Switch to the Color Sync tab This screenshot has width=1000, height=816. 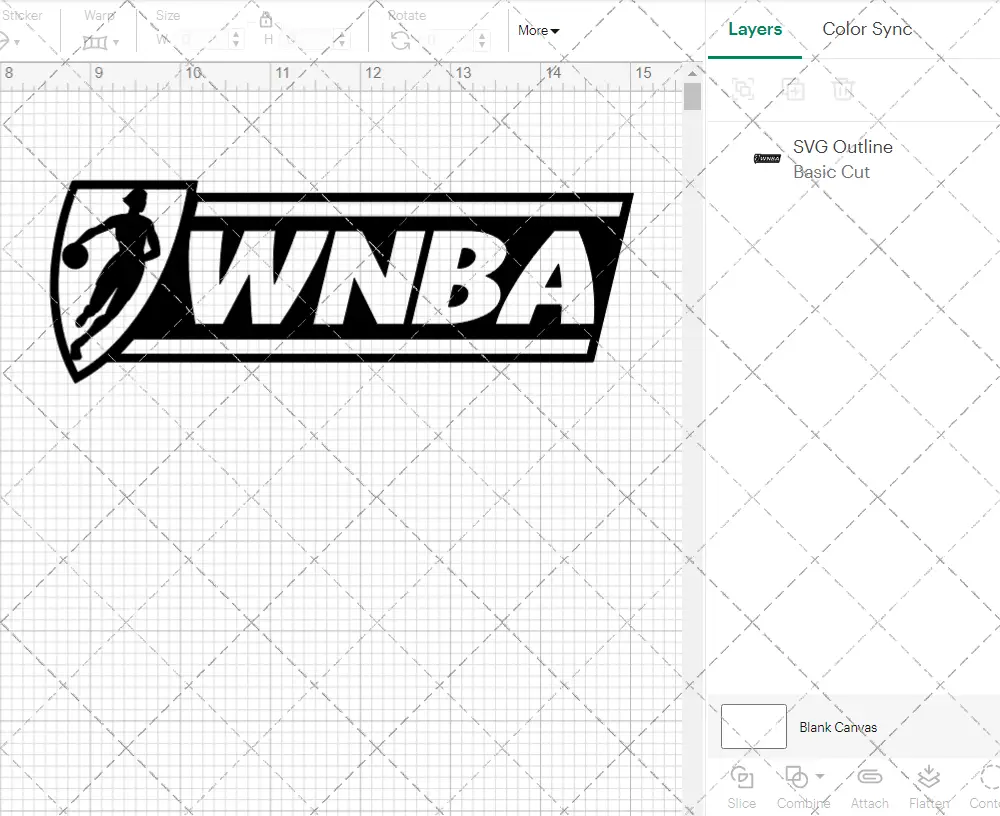pyautogui.click(x=867, y=29)
